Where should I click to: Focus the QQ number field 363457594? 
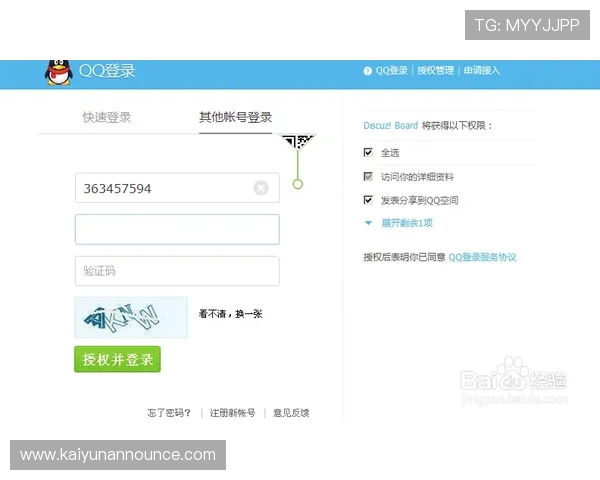tap(177, 188)
